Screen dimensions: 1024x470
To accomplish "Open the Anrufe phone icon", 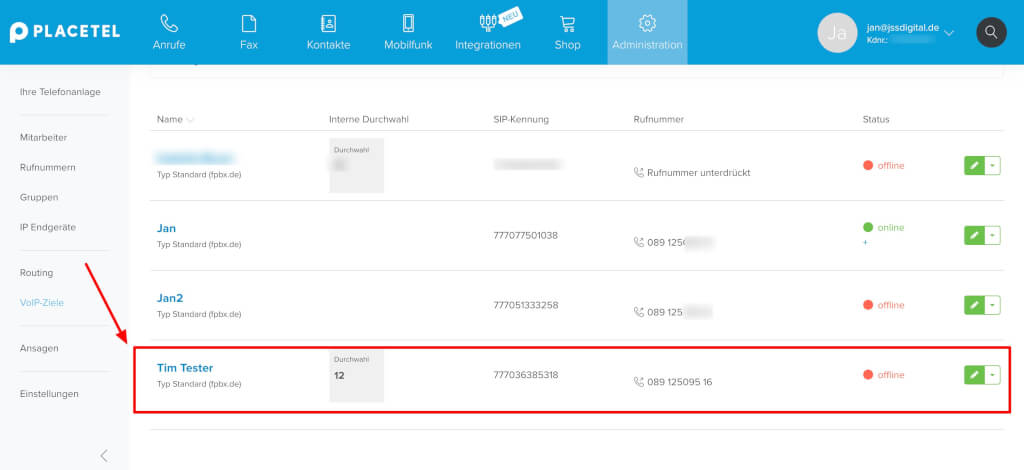I will click(x=169, y=24).
